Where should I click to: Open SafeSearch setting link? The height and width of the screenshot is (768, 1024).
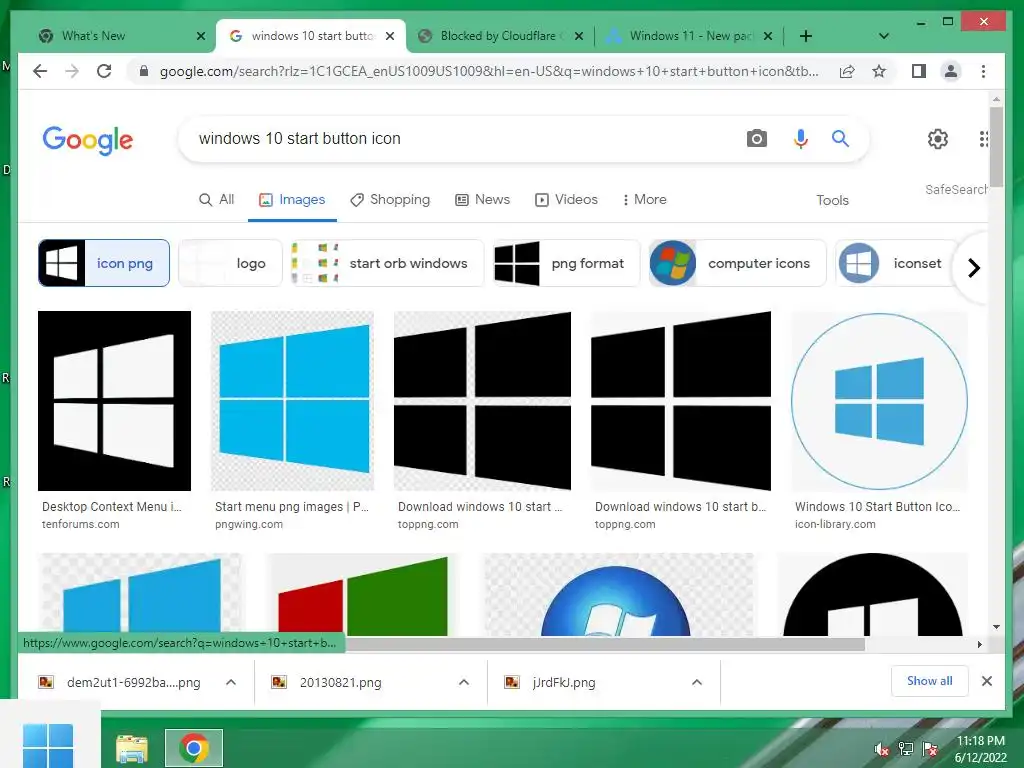[956, 189]
